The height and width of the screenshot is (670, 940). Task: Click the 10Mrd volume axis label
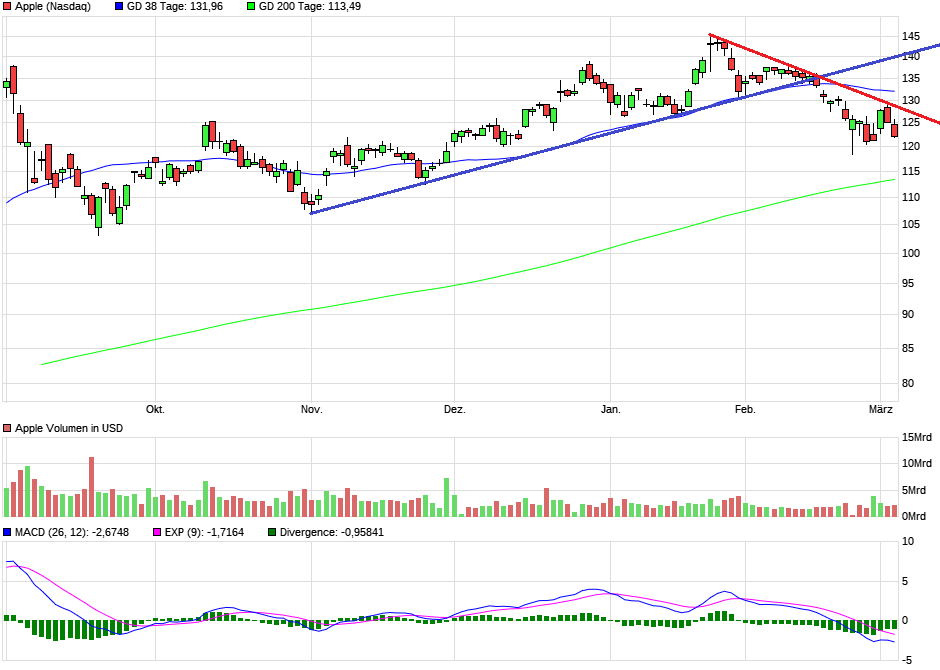pyautogui.click(x=917, y=463)
